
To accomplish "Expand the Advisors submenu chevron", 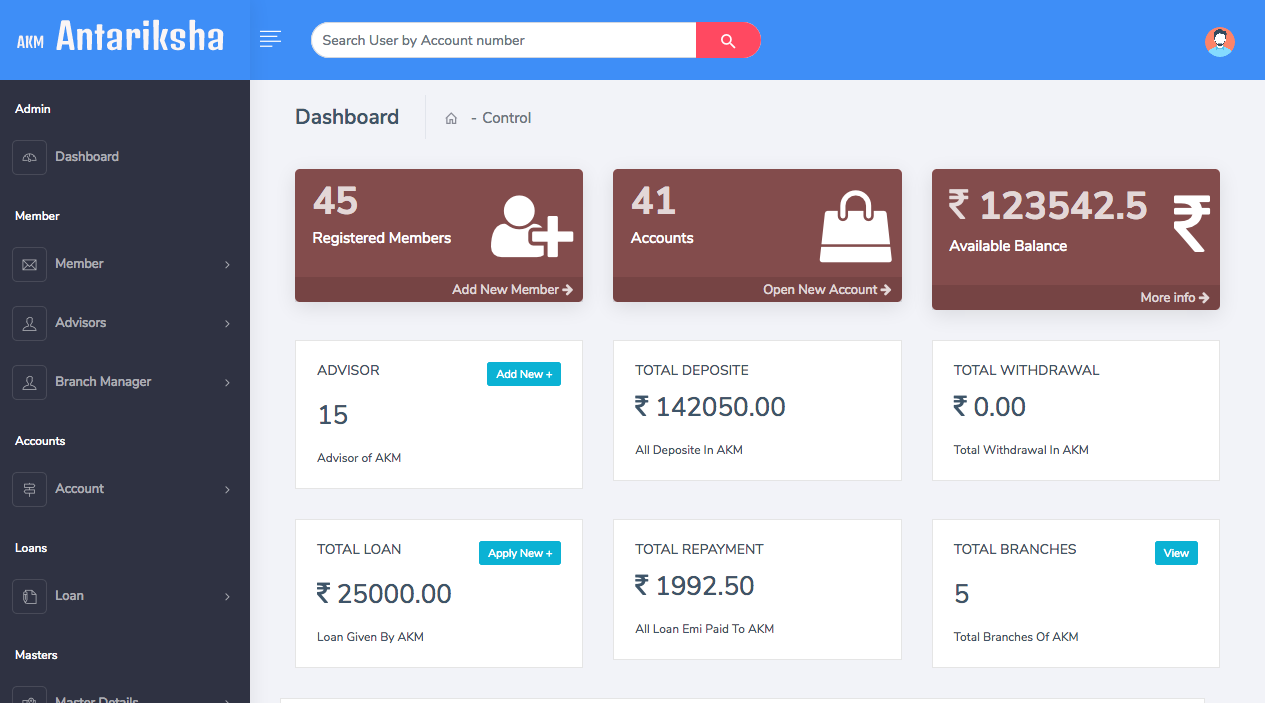I will [227, 324].
